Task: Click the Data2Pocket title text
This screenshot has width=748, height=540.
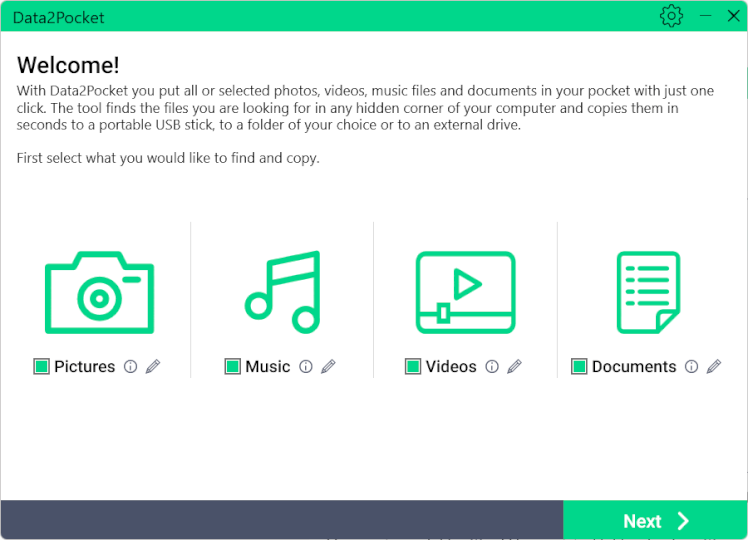Action: pyautogui.click(x=58, y=18)
